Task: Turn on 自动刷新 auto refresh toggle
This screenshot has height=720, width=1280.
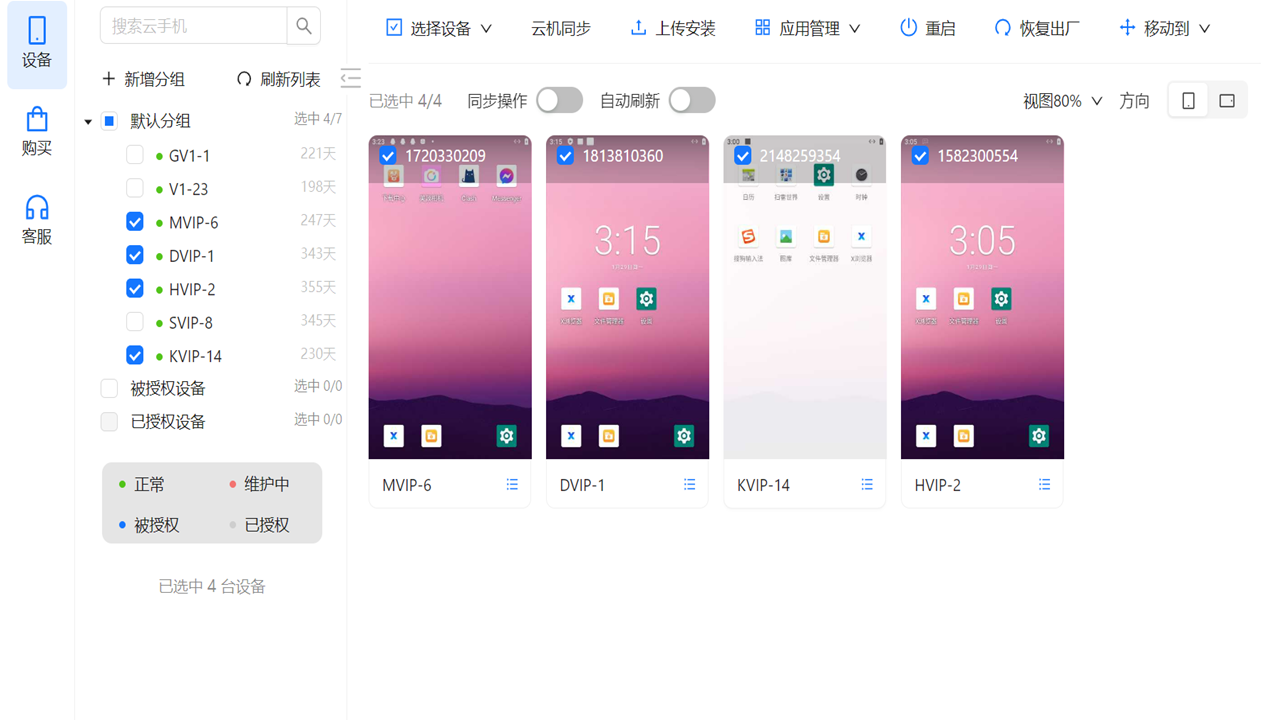Action: [692, 100]
